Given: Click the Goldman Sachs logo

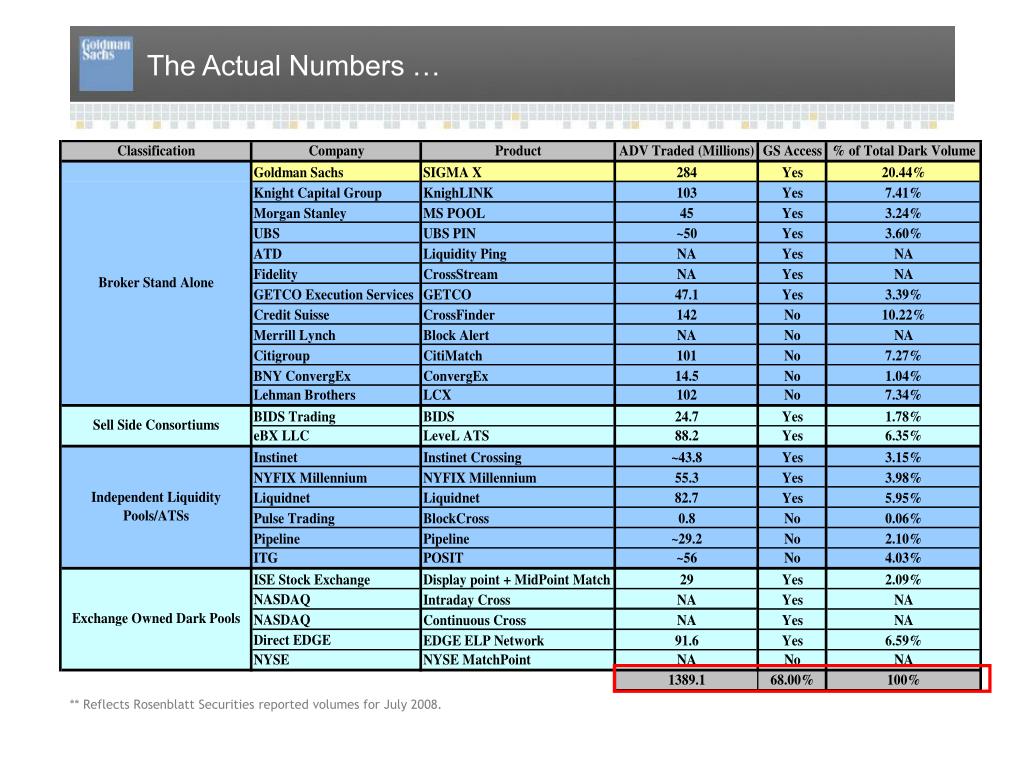Looking at the screenshot, I should [x=106, y=63].
